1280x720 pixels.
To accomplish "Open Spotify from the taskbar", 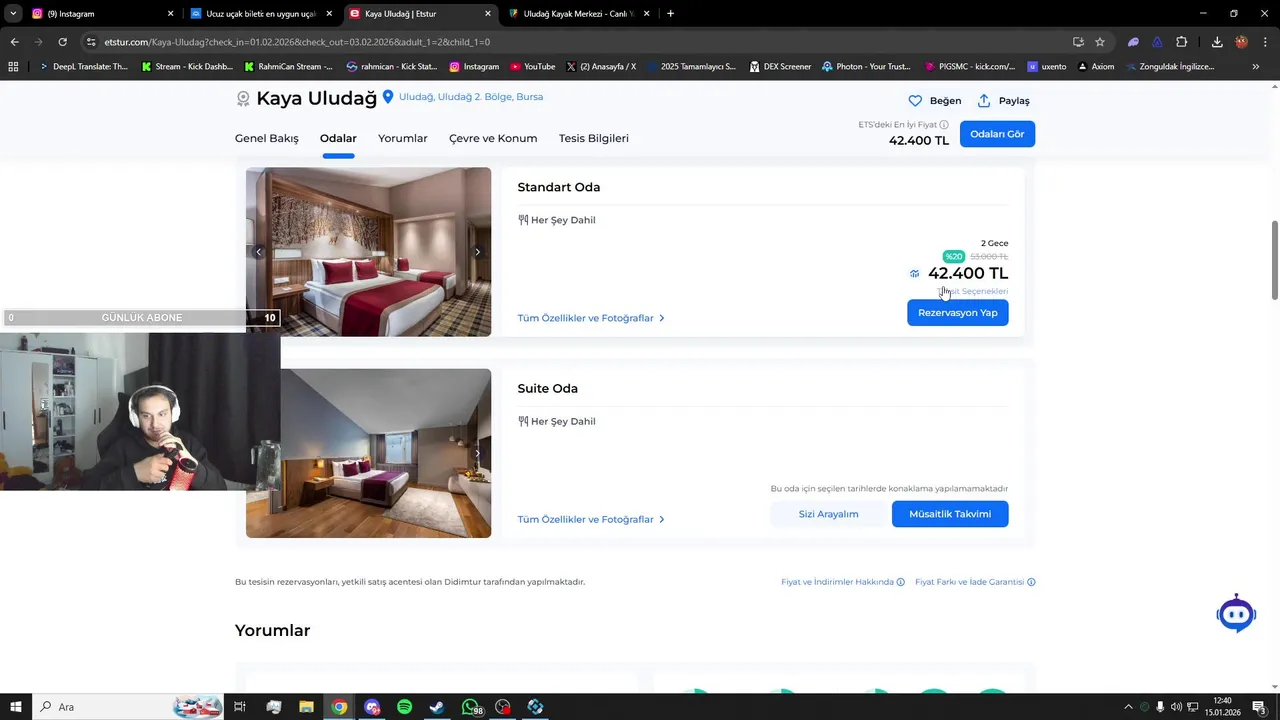I will tap(404, 707).
